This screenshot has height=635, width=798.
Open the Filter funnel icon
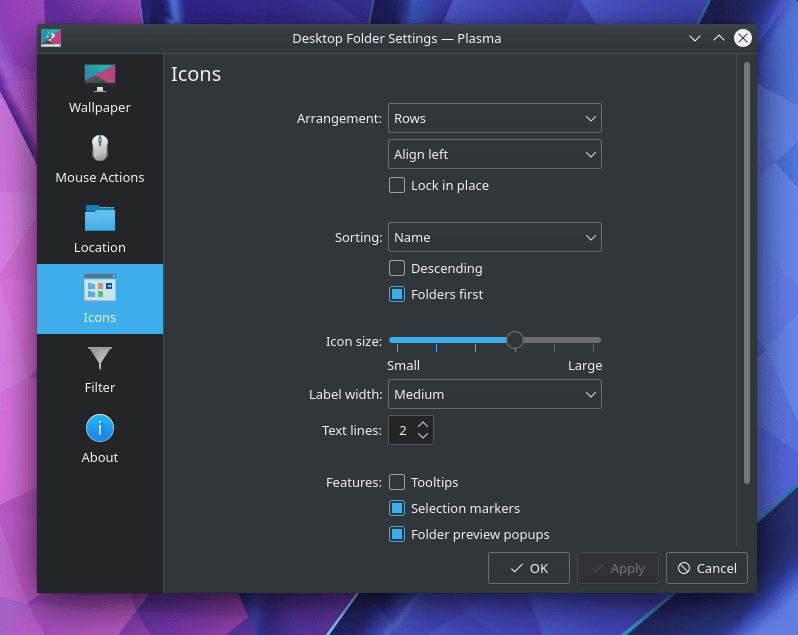coord(99,358)
